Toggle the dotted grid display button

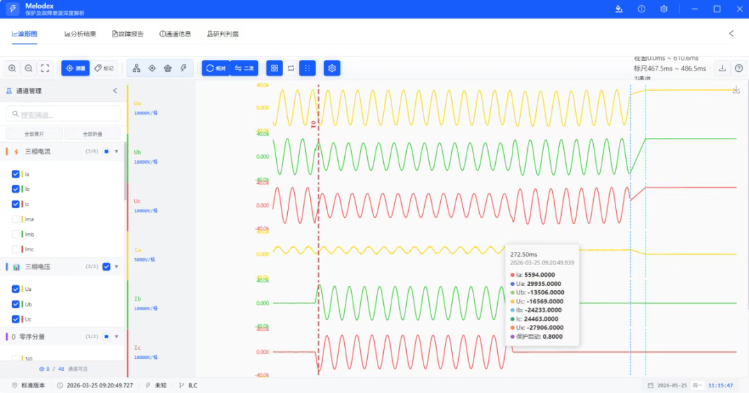(307, 68)
